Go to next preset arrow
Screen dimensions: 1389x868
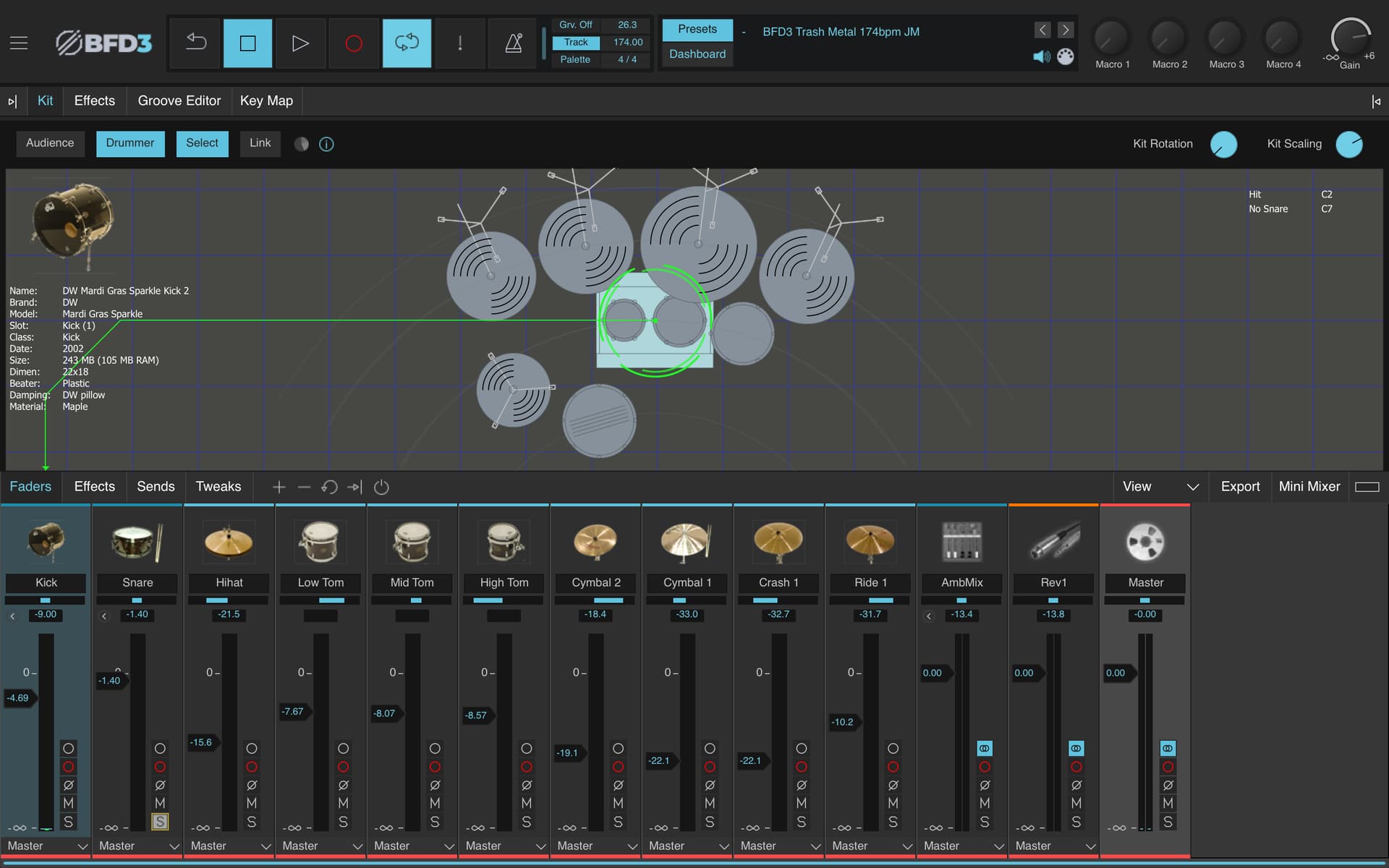[x=1066, y=30]
